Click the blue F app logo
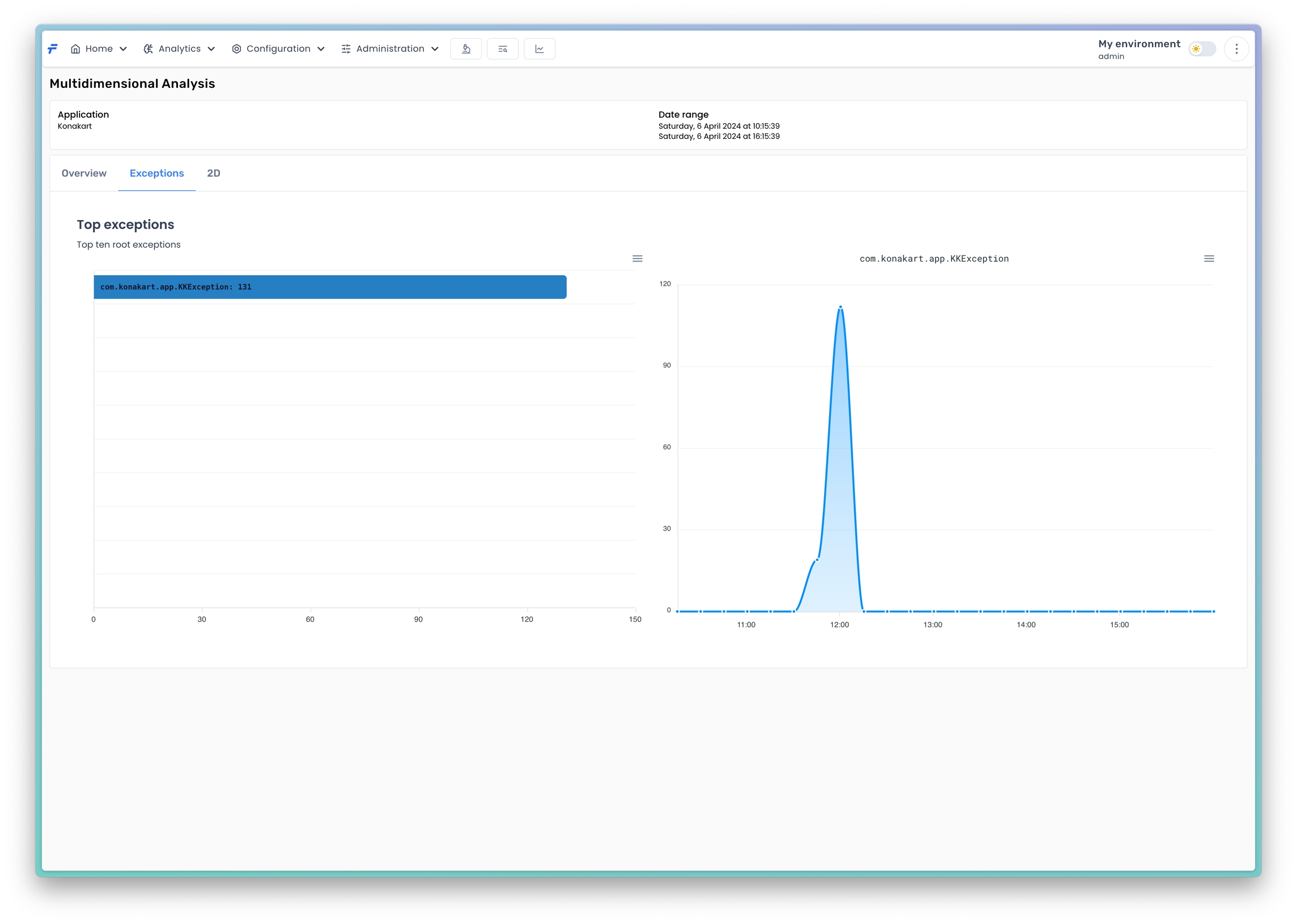The height and width of the screenshot is (924, 1297). pyautogui.click(x=53, y=49)
